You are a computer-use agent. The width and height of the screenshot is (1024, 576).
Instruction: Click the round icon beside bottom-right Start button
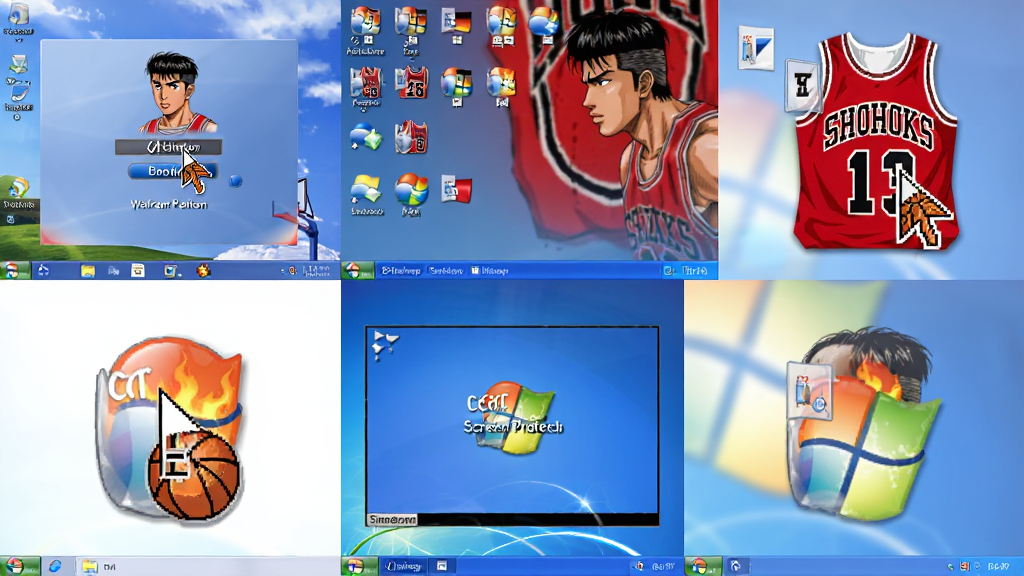coord(736,566)
